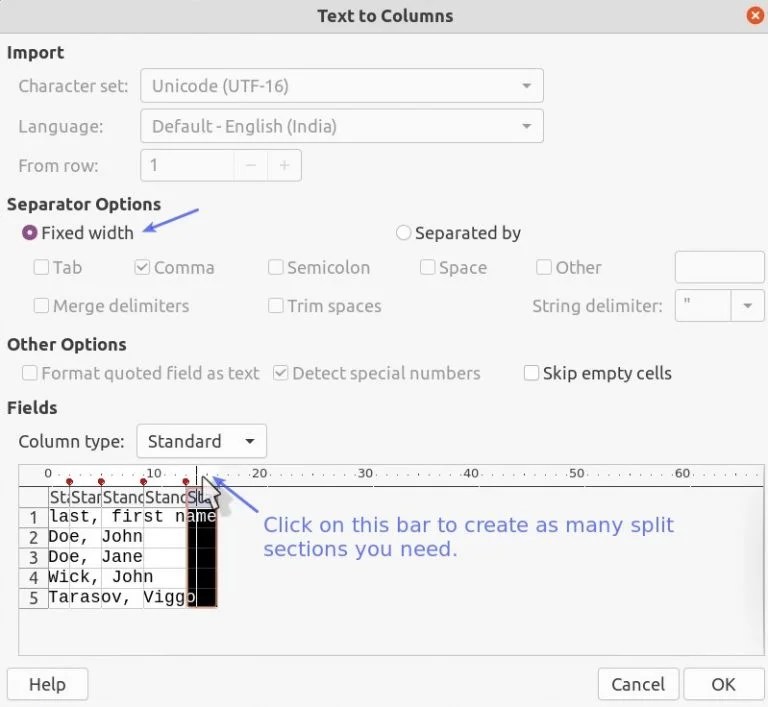Click row number 2 in preview
The height and width of the screenshot is (707, 768).
tap(33, 537)
